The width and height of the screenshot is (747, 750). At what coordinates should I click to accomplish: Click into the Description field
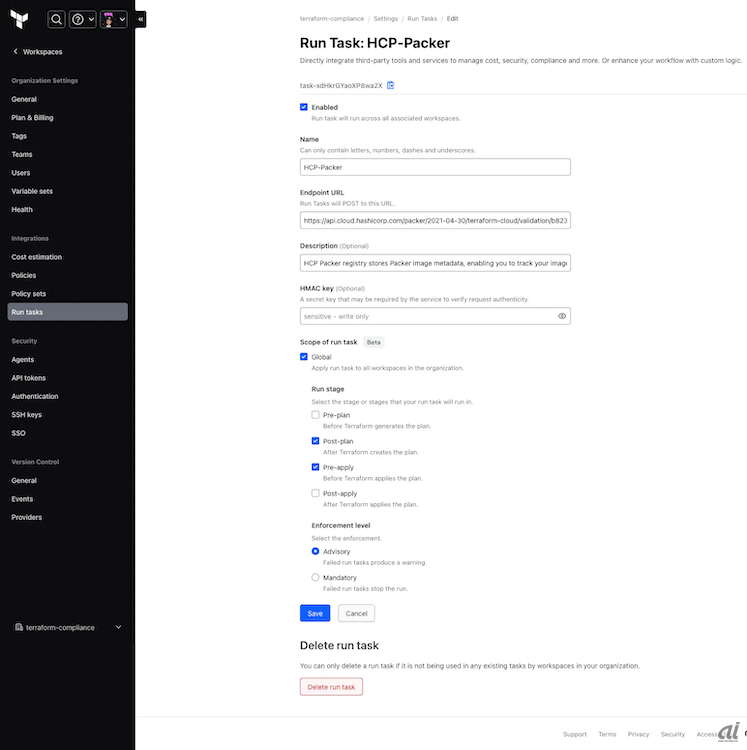pyautogui.click(x=435, y=263)
